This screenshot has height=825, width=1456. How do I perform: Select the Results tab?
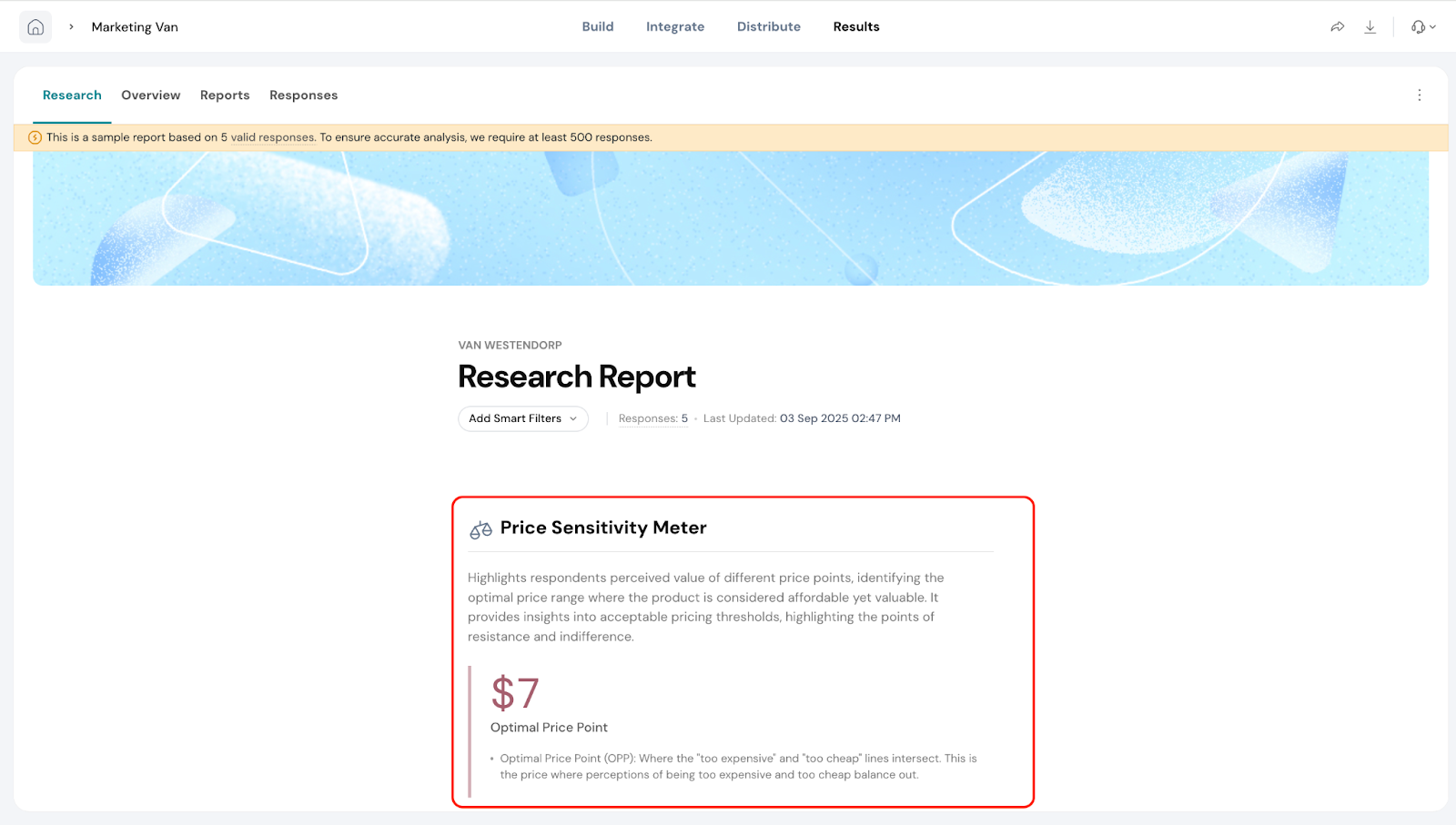coord(855,27)
